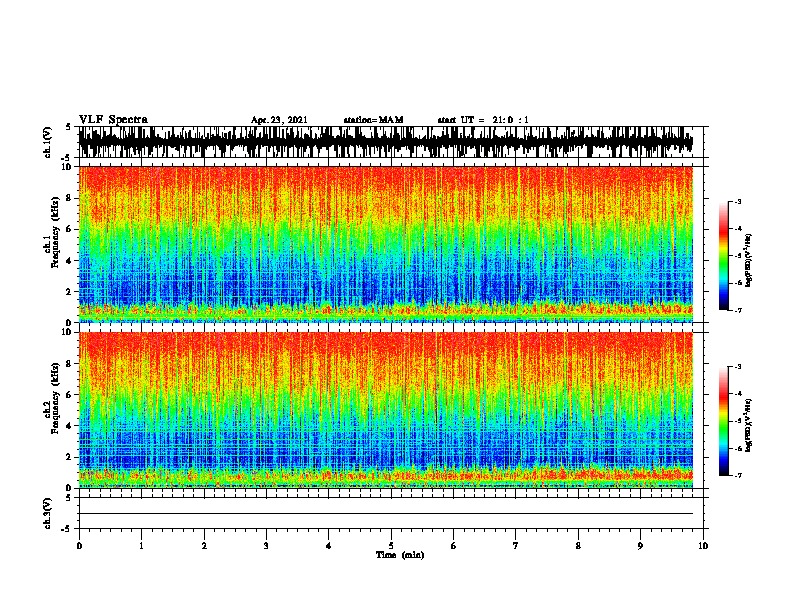Click the "VLF Spectra" plot title
The height and width of the screenshot is (612, 792).
pos(113,120)
